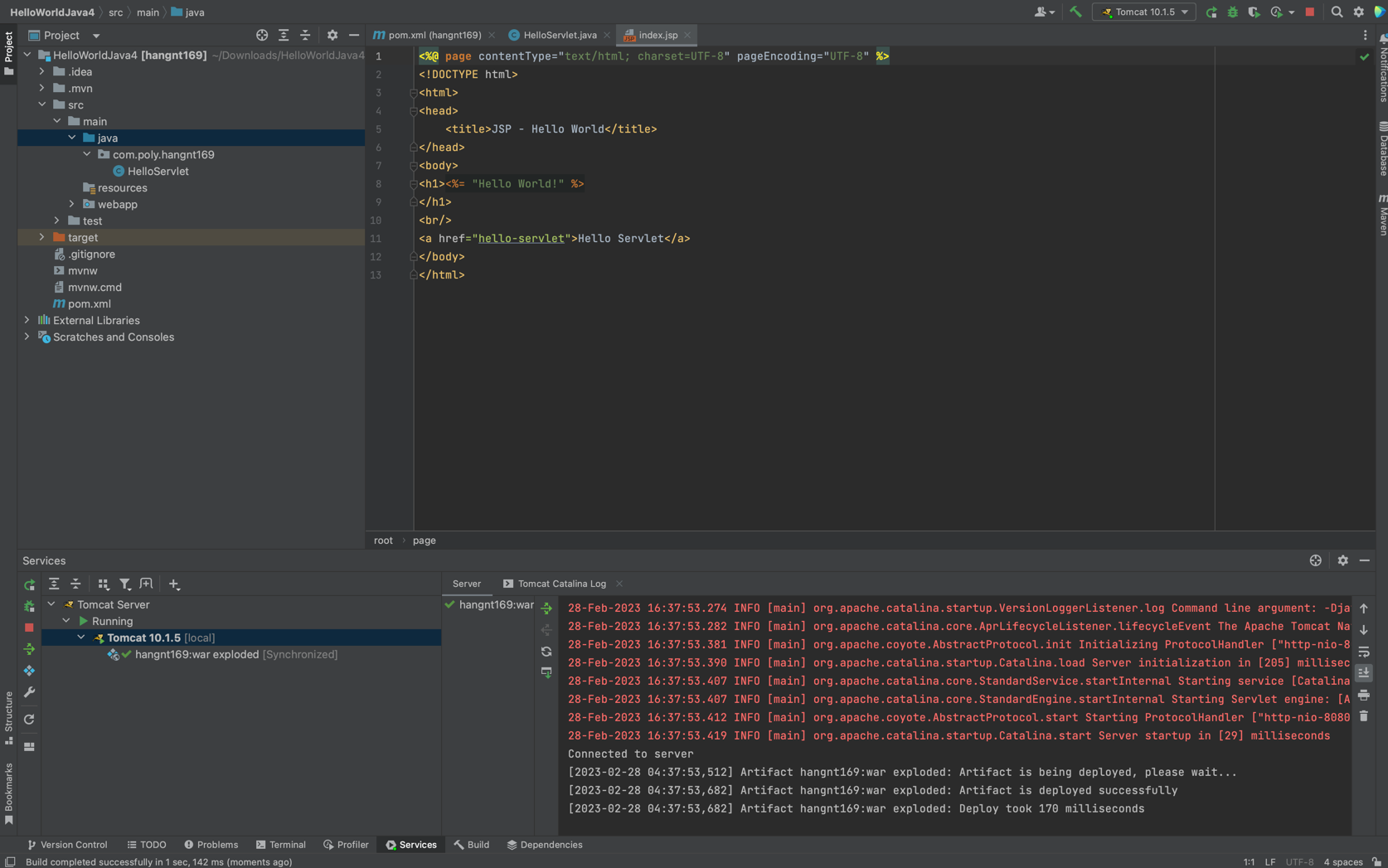Viewport: 1388px width, 868px height.
Task: Hide the Project panel with minus icon
Action: click(x=354, y=35)
